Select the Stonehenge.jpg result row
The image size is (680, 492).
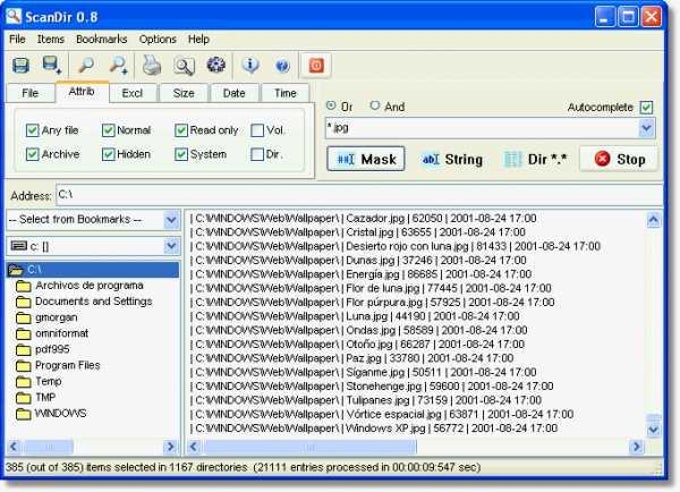(371, 386)
